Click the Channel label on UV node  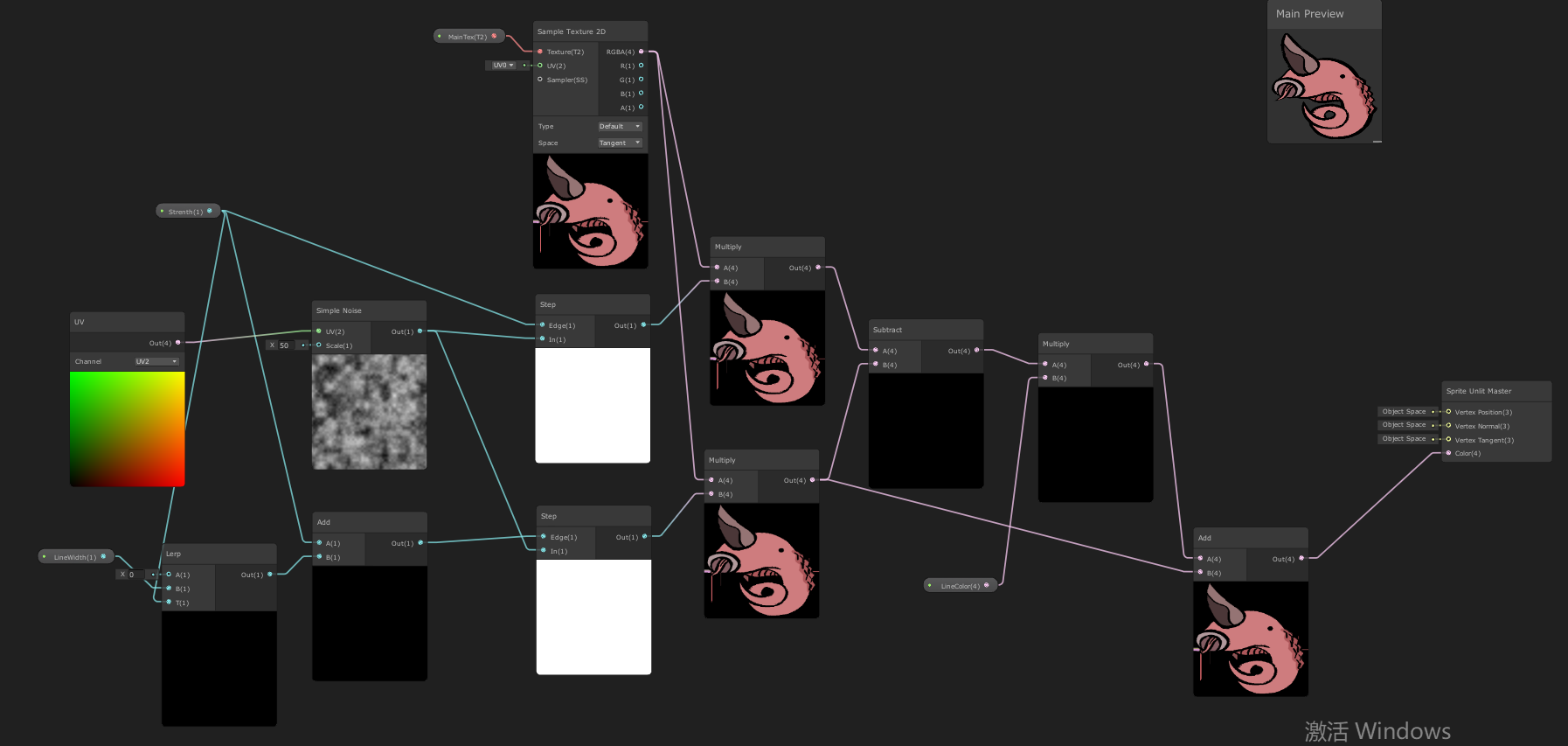[88, 361]
